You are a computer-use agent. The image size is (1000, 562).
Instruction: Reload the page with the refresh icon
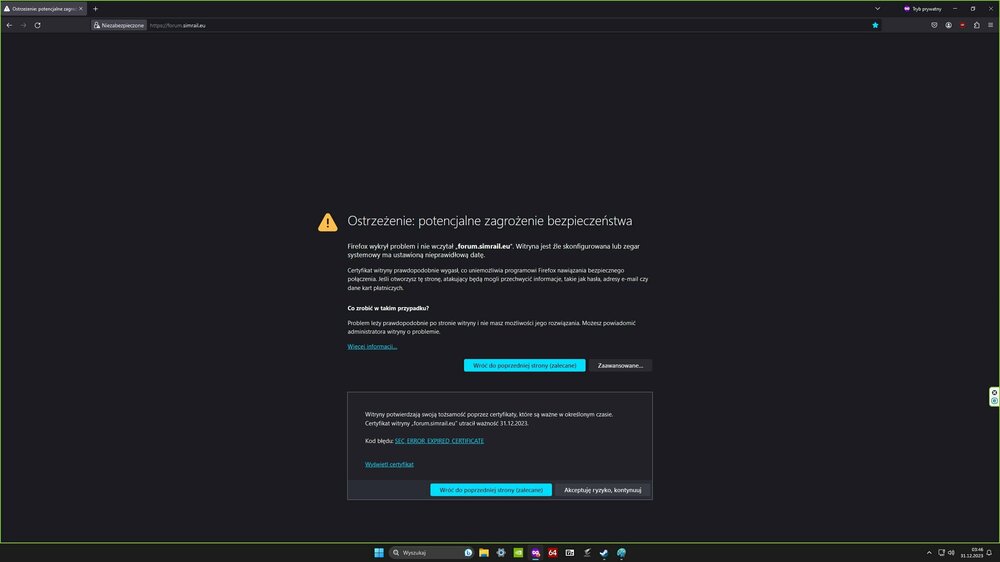[x=38, y=26]
